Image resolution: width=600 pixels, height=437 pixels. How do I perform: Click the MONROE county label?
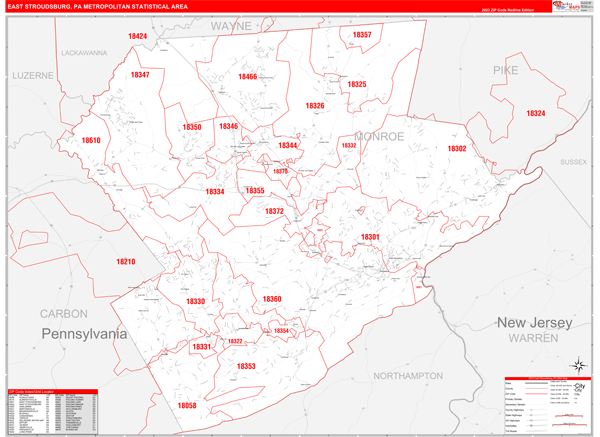tap(379, 137)
